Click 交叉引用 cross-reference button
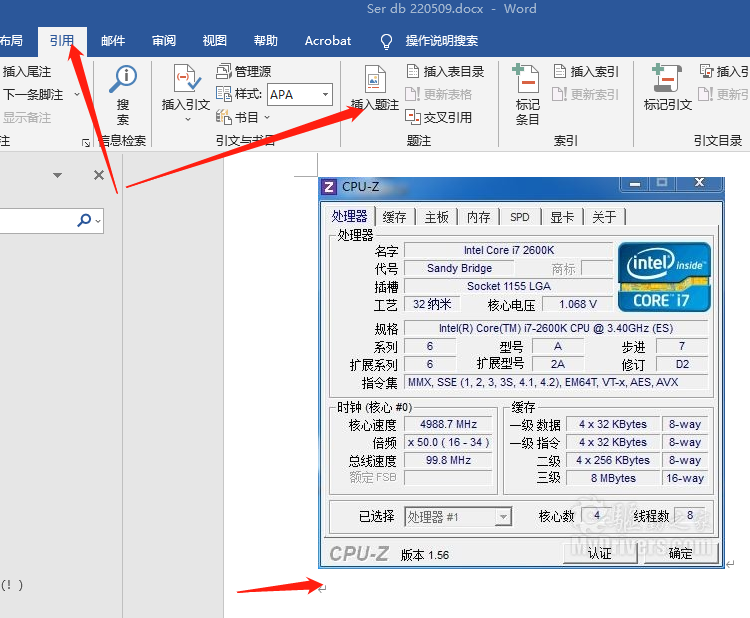Image resolution: width=750 pixels, height=618 pixels. (x=439, y=117)
